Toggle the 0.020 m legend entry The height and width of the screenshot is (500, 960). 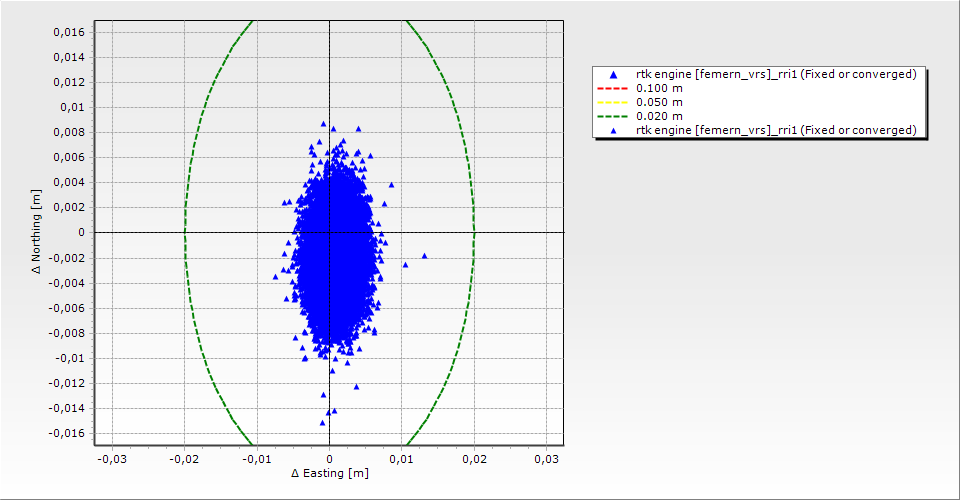click(660, 116)
